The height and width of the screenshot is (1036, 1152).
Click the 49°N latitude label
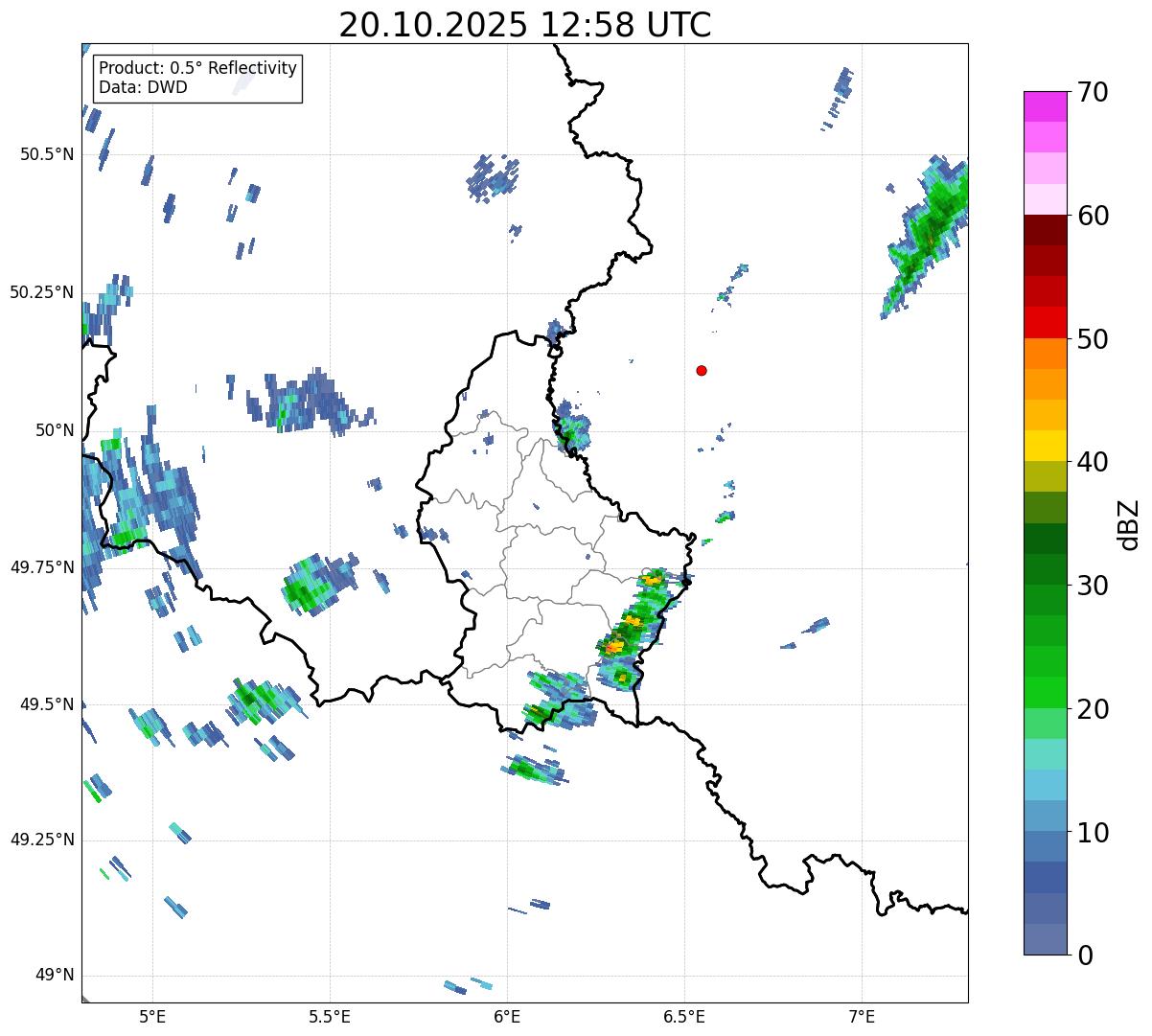[55, 975]
